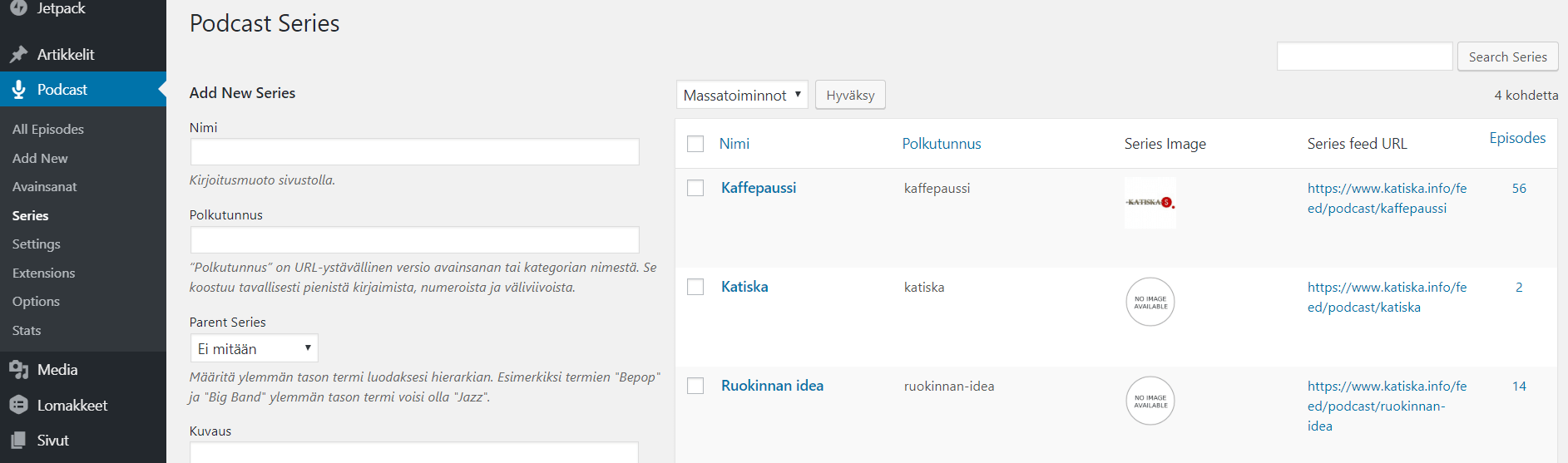Click the Sivut pages icon
1568x463 pixels.
[18, 441]
